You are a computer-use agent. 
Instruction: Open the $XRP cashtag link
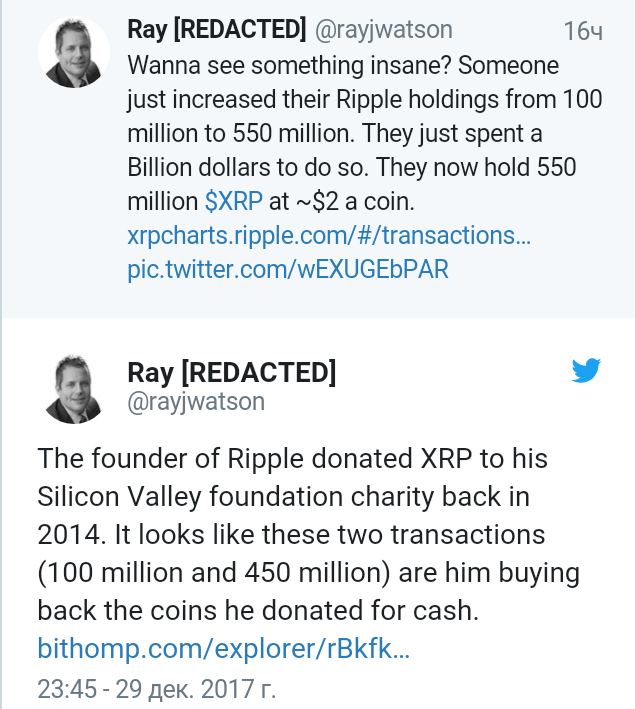[233, 201]
